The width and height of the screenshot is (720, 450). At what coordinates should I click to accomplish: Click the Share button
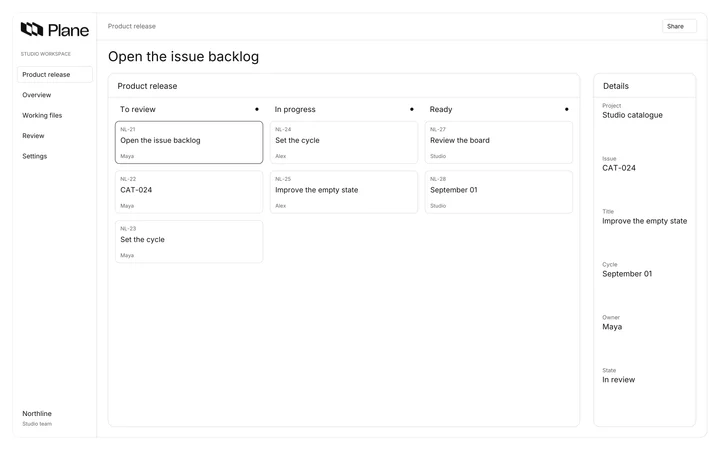click(x=679, y=26)
